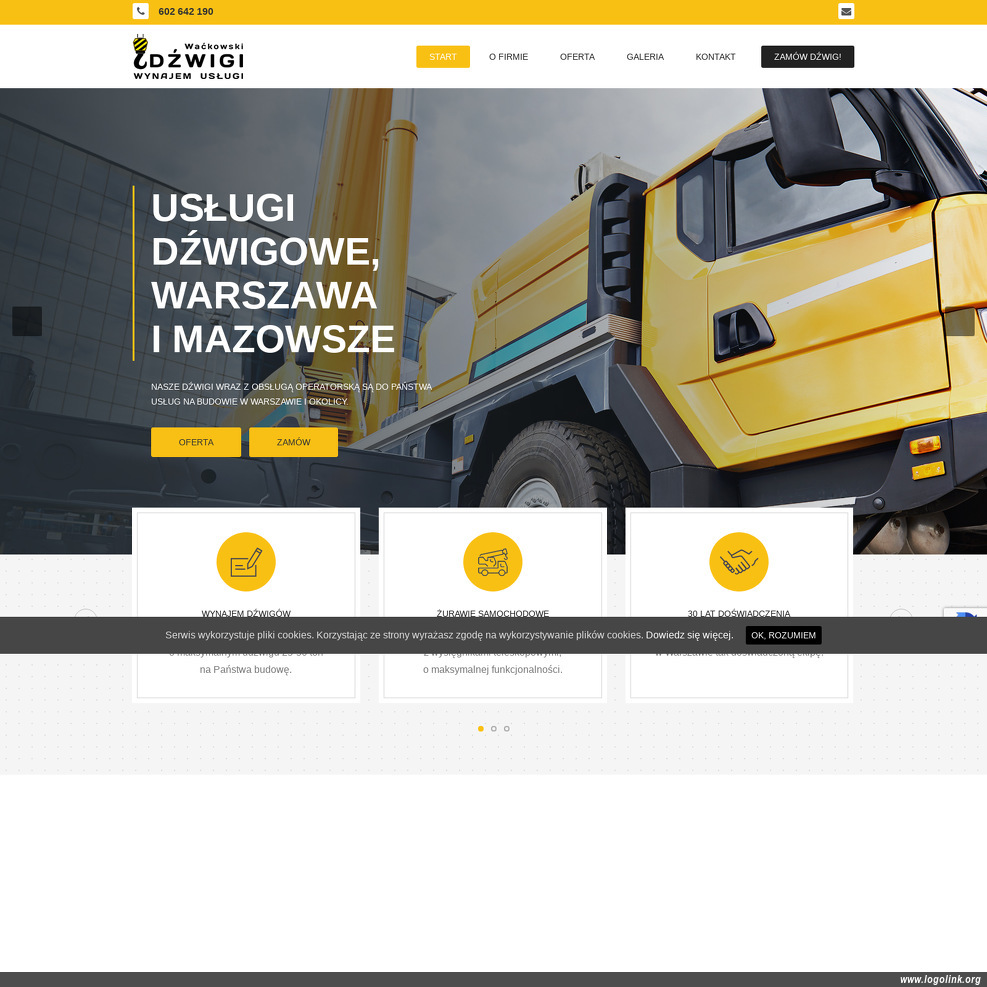Click the contract signing icon for Wynajem Dźwigów
The width and height of the screenshot is (987, 987).
[246, 562]
